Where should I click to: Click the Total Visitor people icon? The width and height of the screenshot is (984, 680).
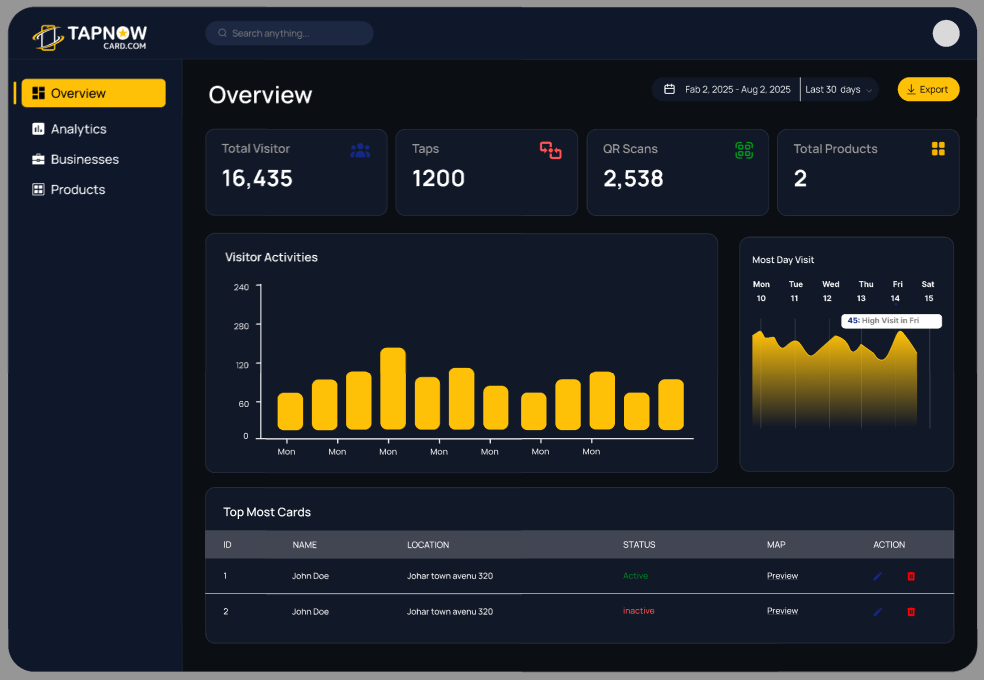point(360,149)
